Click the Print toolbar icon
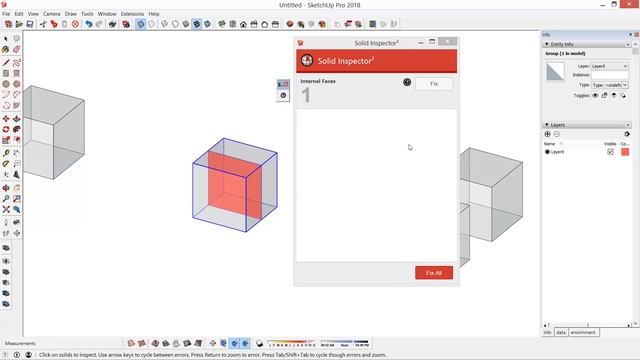Screen dimensions: 640x360 (113, 24)
